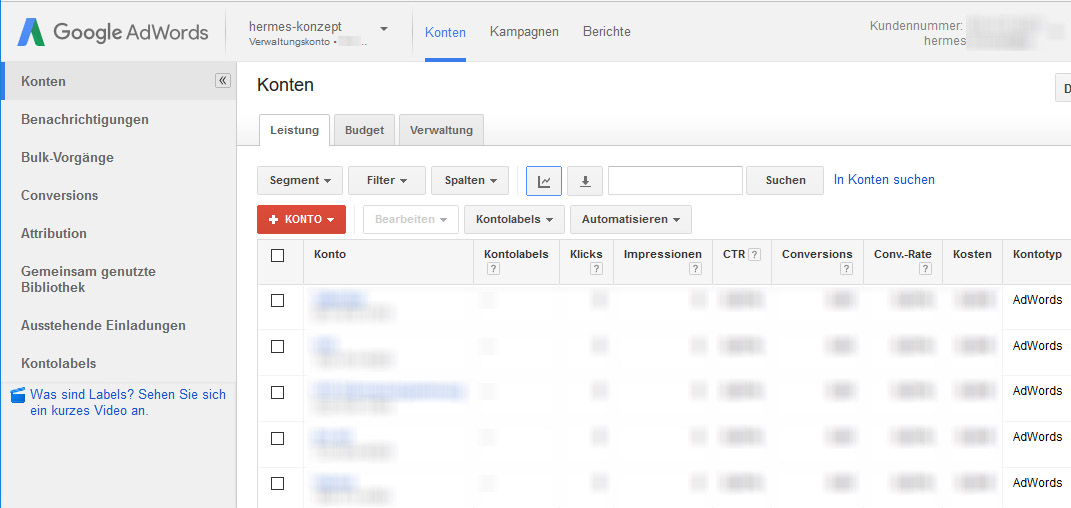Tick the select-all checkbox in table header

pyautogui.click(x=277, y=255)
